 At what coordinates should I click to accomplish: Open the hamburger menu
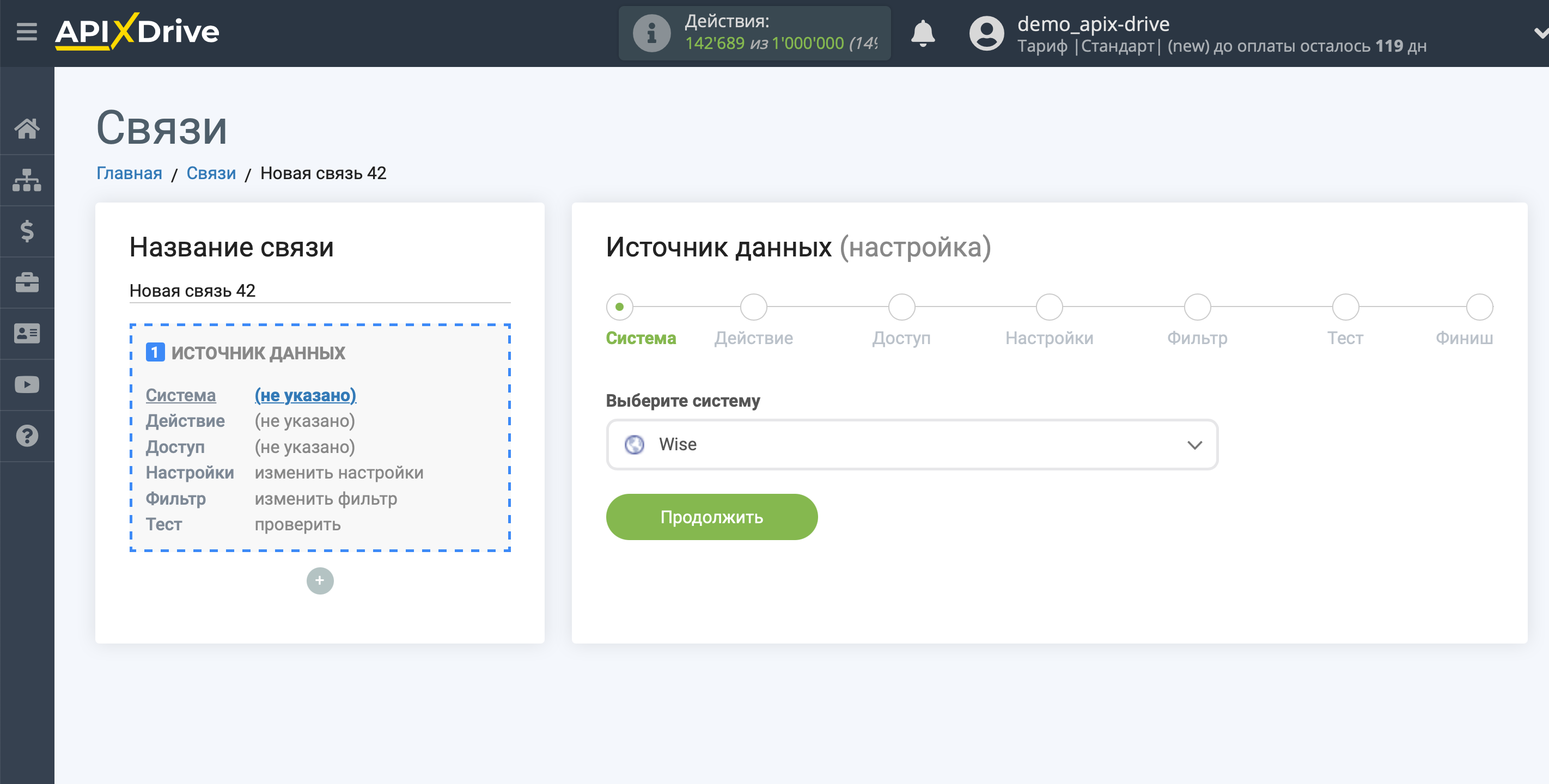27,31
